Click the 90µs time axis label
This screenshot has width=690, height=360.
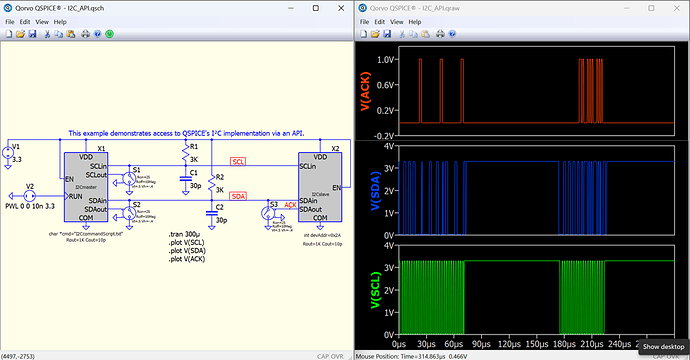coord(481,344)
